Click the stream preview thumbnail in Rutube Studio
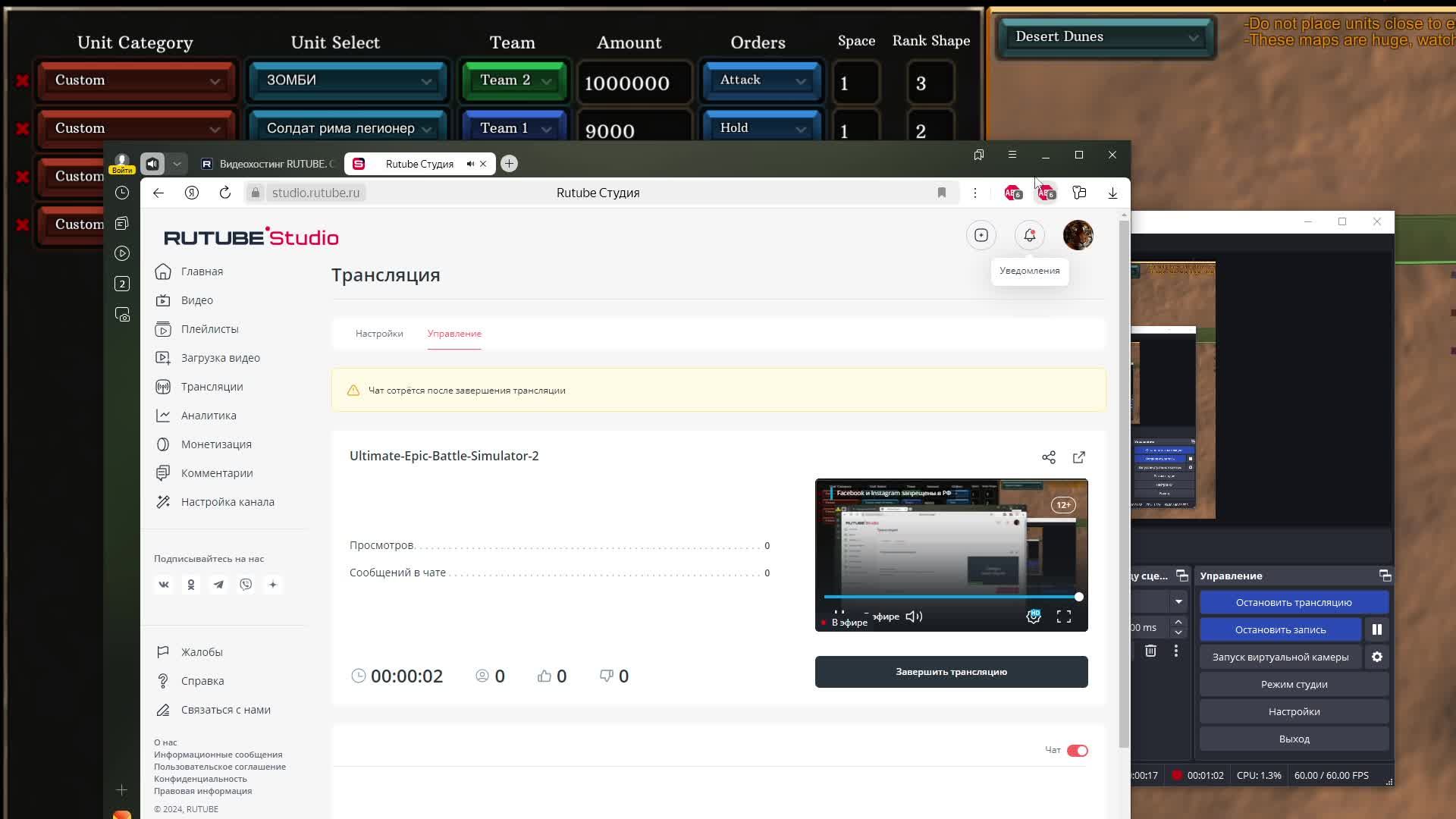Screen dimensions: 1456x819 950,555
